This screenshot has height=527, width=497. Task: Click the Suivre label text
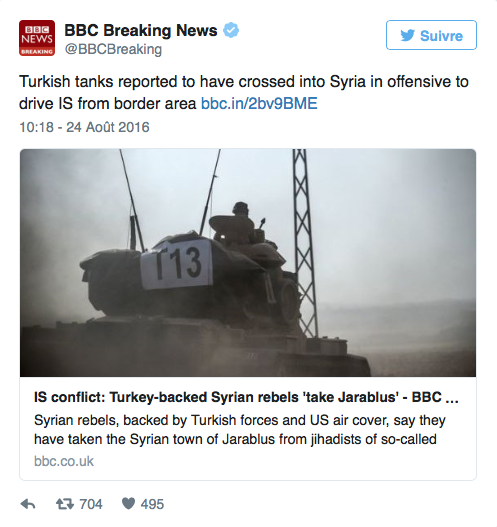[441, 36]
